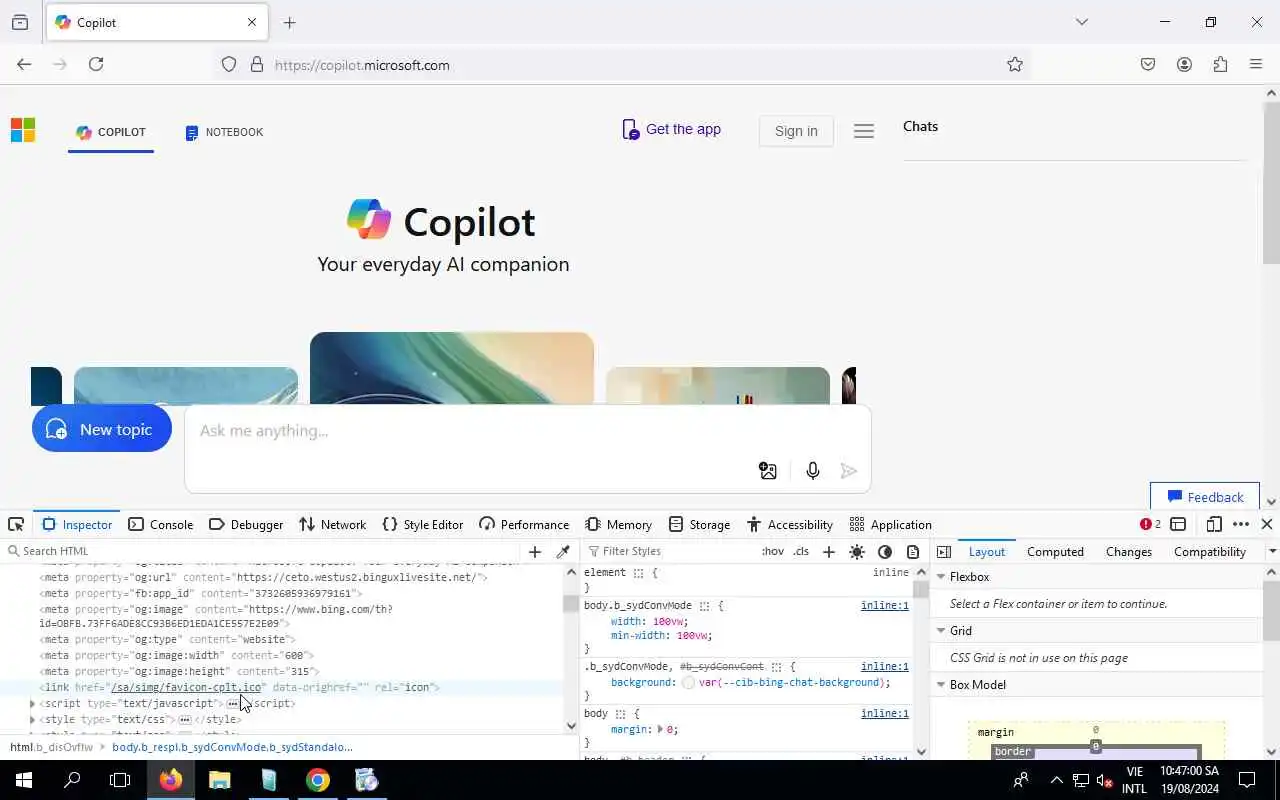Image resolution: width=1280 pixels, height=800 pixels.
Task: Open the Accessibility tab
Action: click(790, 524)
